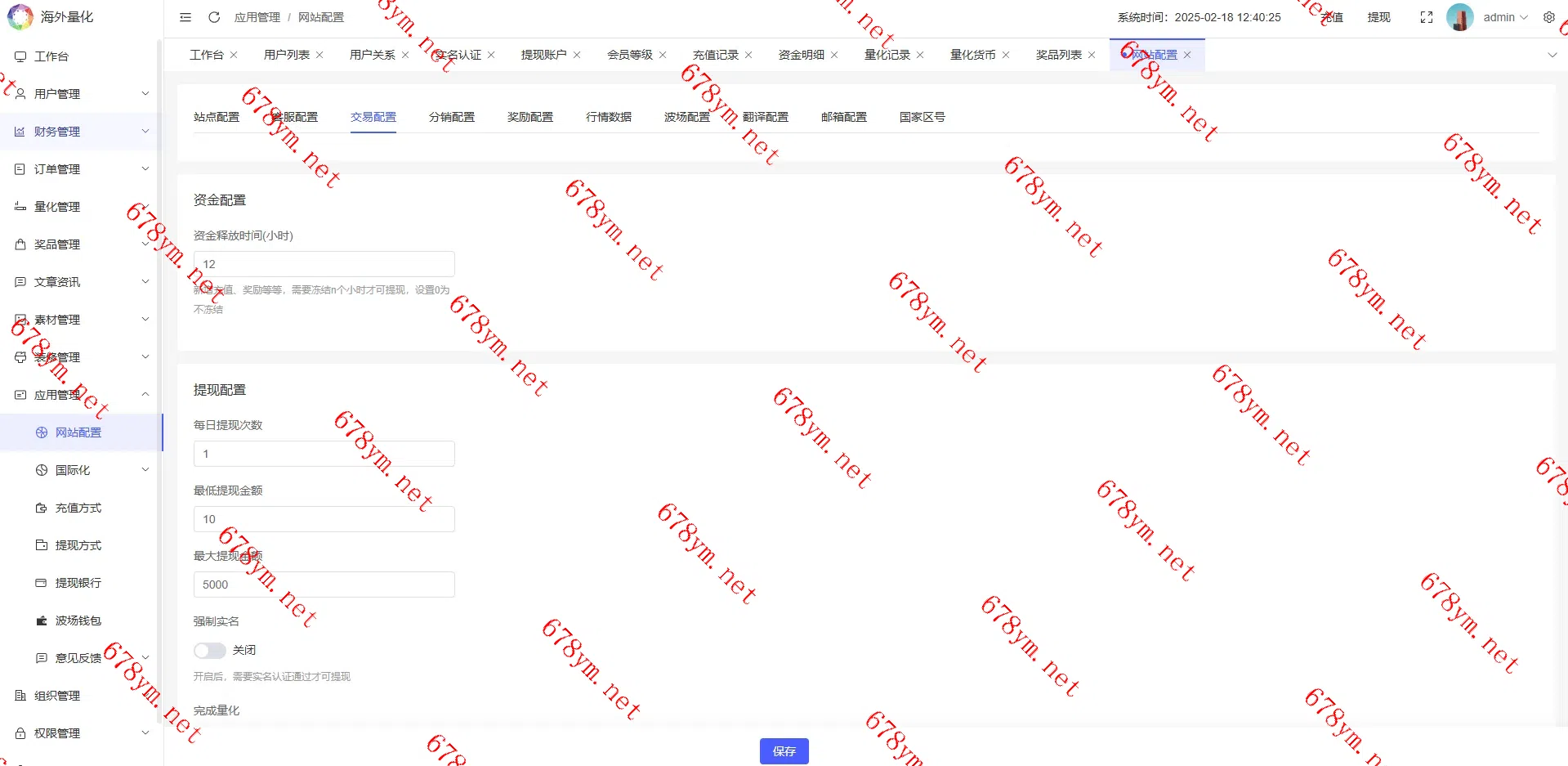Focus the 资金释放时间 input field
This screenshot has width=1568, height=766.
click(x=324, y=264)
